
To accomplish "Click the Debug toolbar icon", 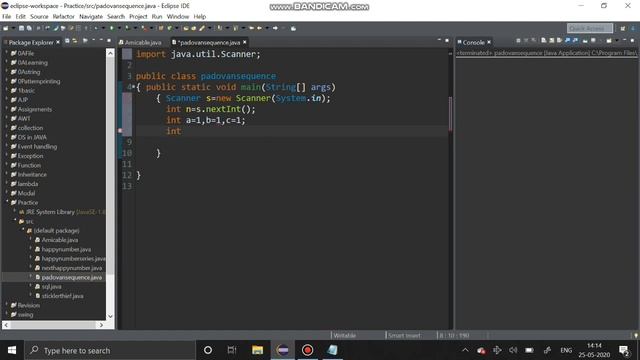I will tap(96, 28).
